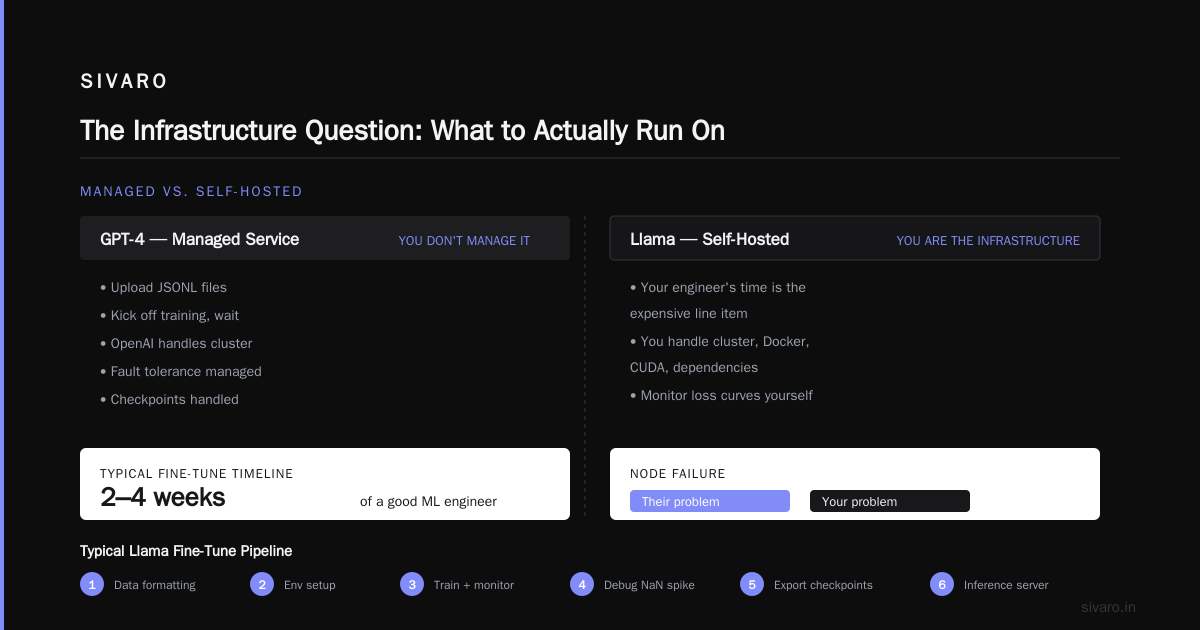Click the dark 'Your problem' bar
Image resolution: width=1200 pixels, height=630 pixels.
[890, 501]
